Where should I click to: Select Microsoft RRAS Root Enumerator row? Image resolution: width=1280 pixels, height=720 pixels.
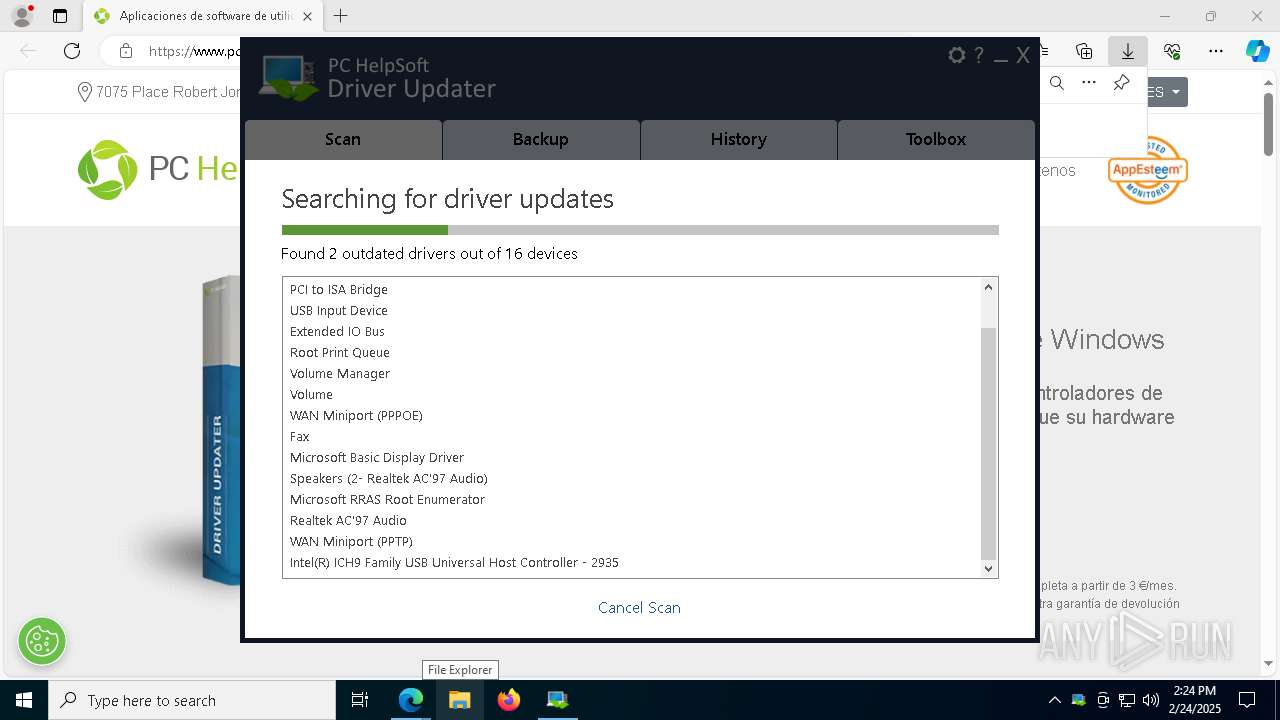(632, 500)
